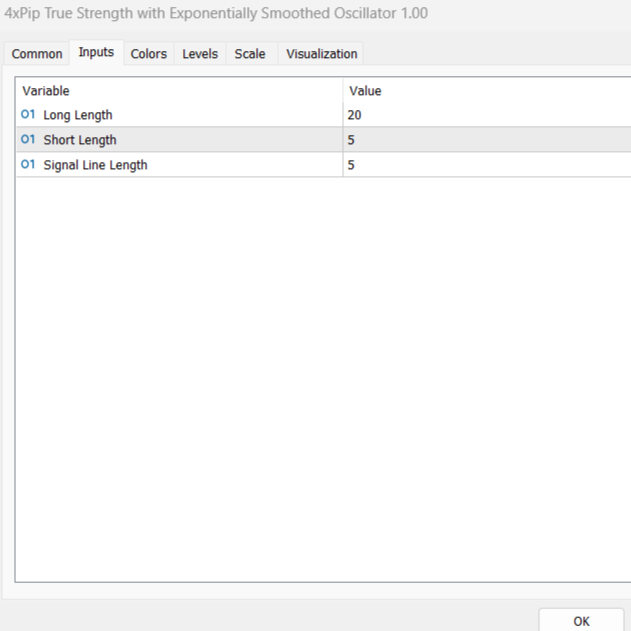Click the empty area below the inputs list
631x631 pixels.
[x=320, y=380]
